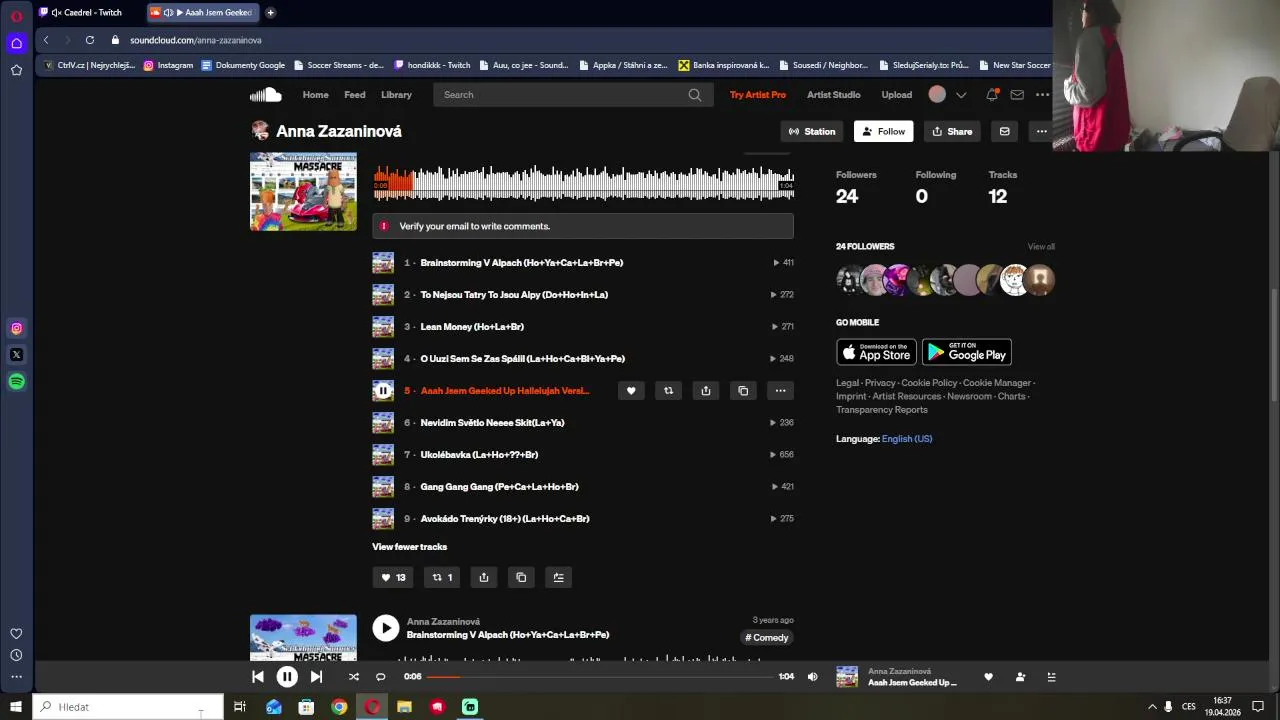Viewport: 1280px width, 720px height.
Task: Follow artist from player bar
Action: (1020, 677)
